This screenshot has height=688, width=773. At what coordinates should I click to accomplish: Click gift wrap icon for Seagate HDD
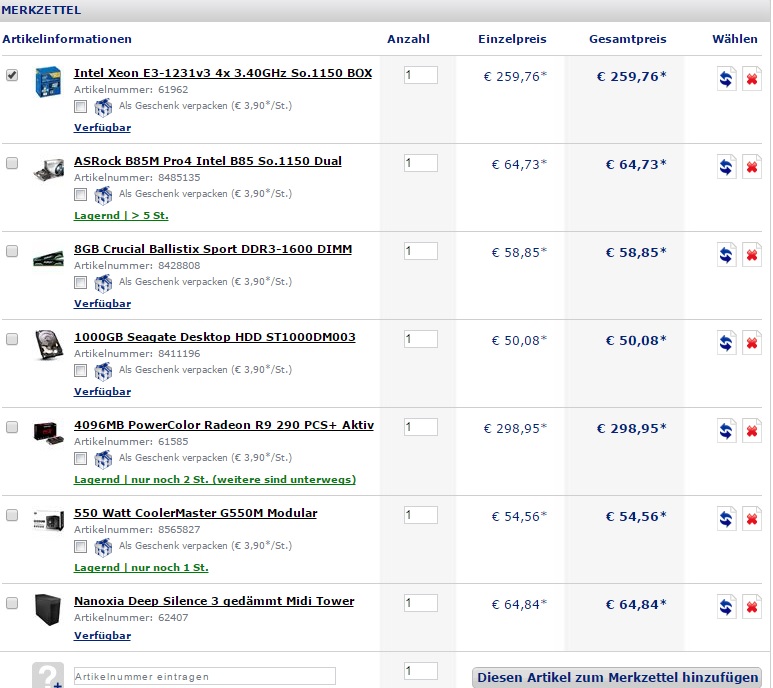click(103, 371)
